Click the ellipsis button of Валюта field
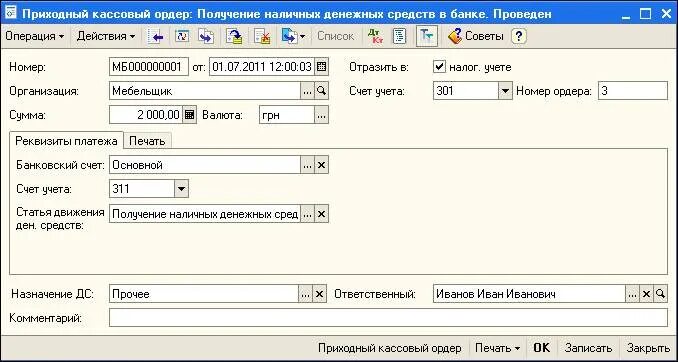Image resolution: width=678 pixels, height=362 pixels. point(321,115)
